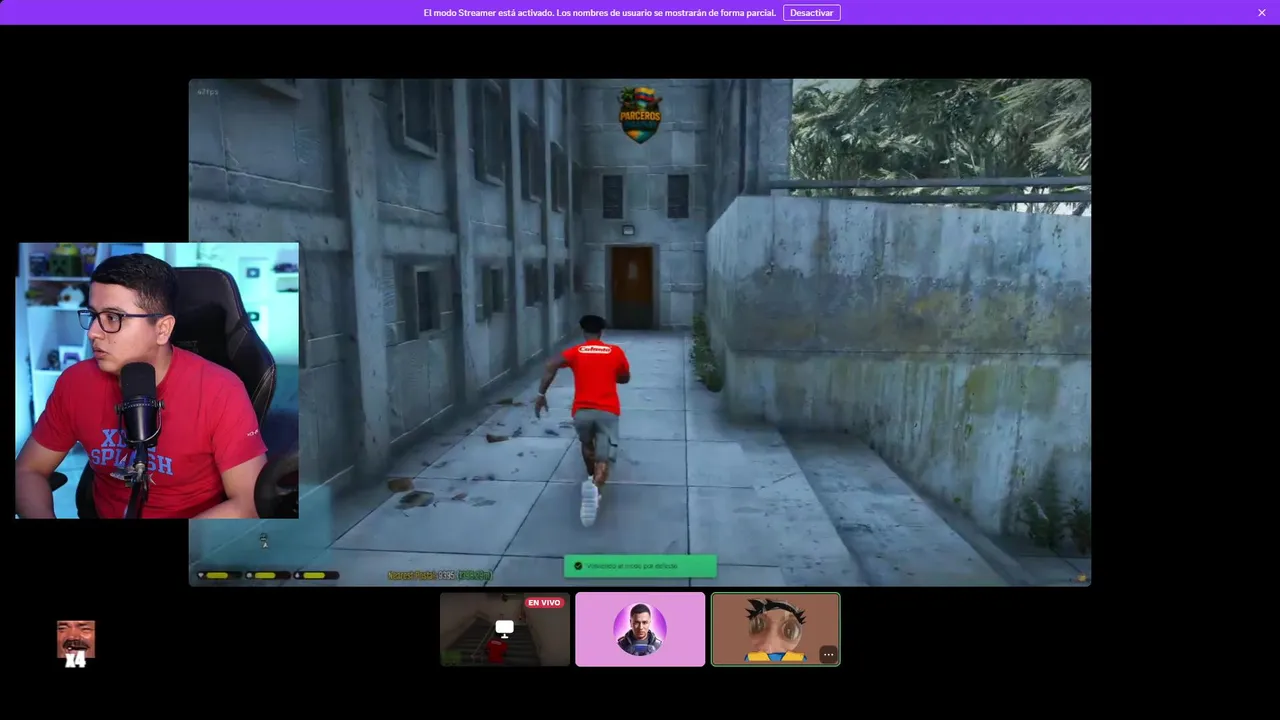
Task: Click the streamer webcam overlay
Action: [157, 380]
